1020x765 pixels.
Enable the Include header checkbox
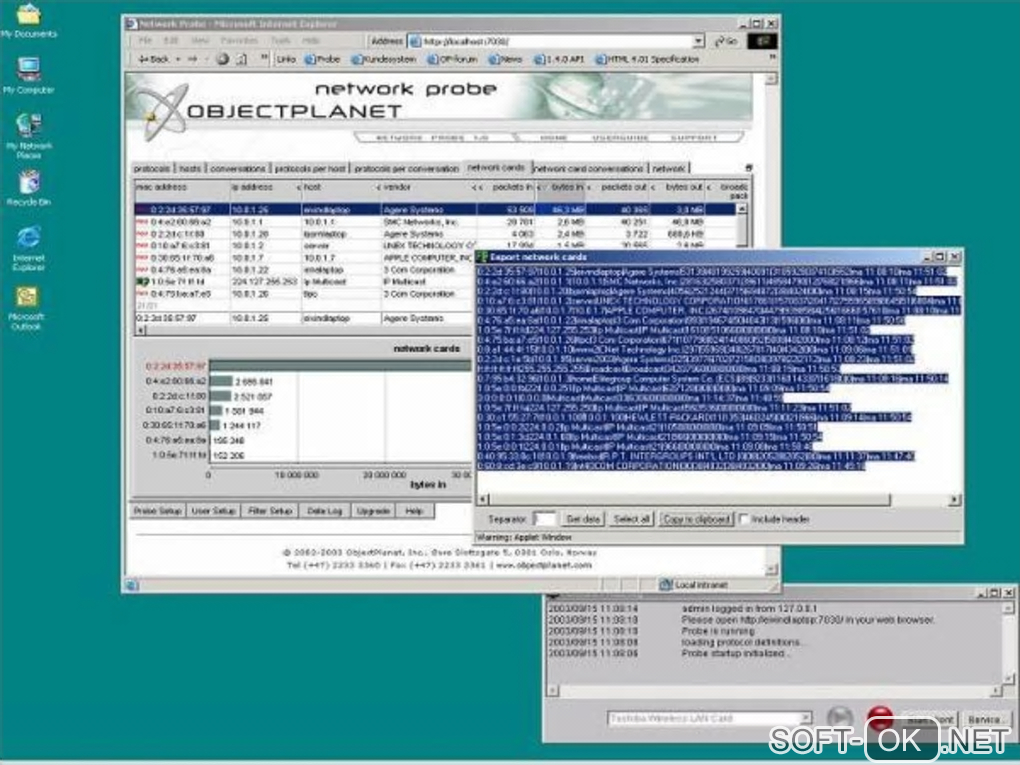pos(744,519)
